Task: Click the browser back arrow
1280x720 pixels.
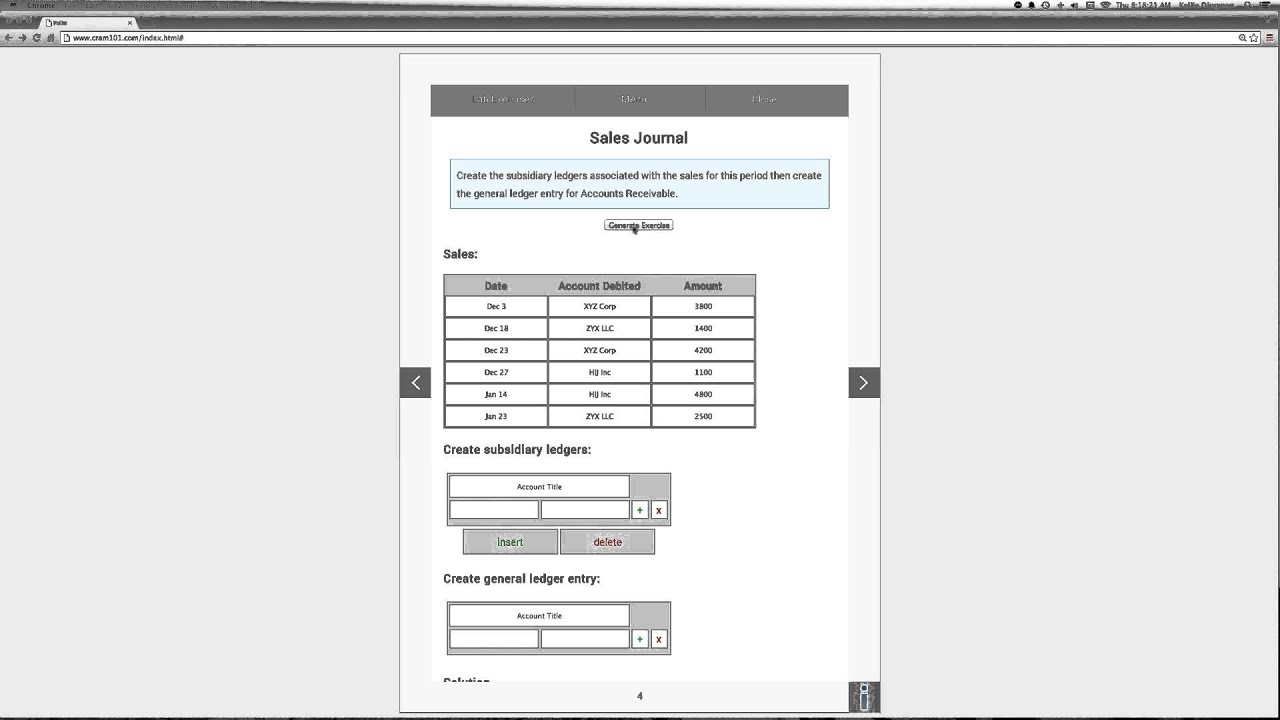Action: (8, 37)
